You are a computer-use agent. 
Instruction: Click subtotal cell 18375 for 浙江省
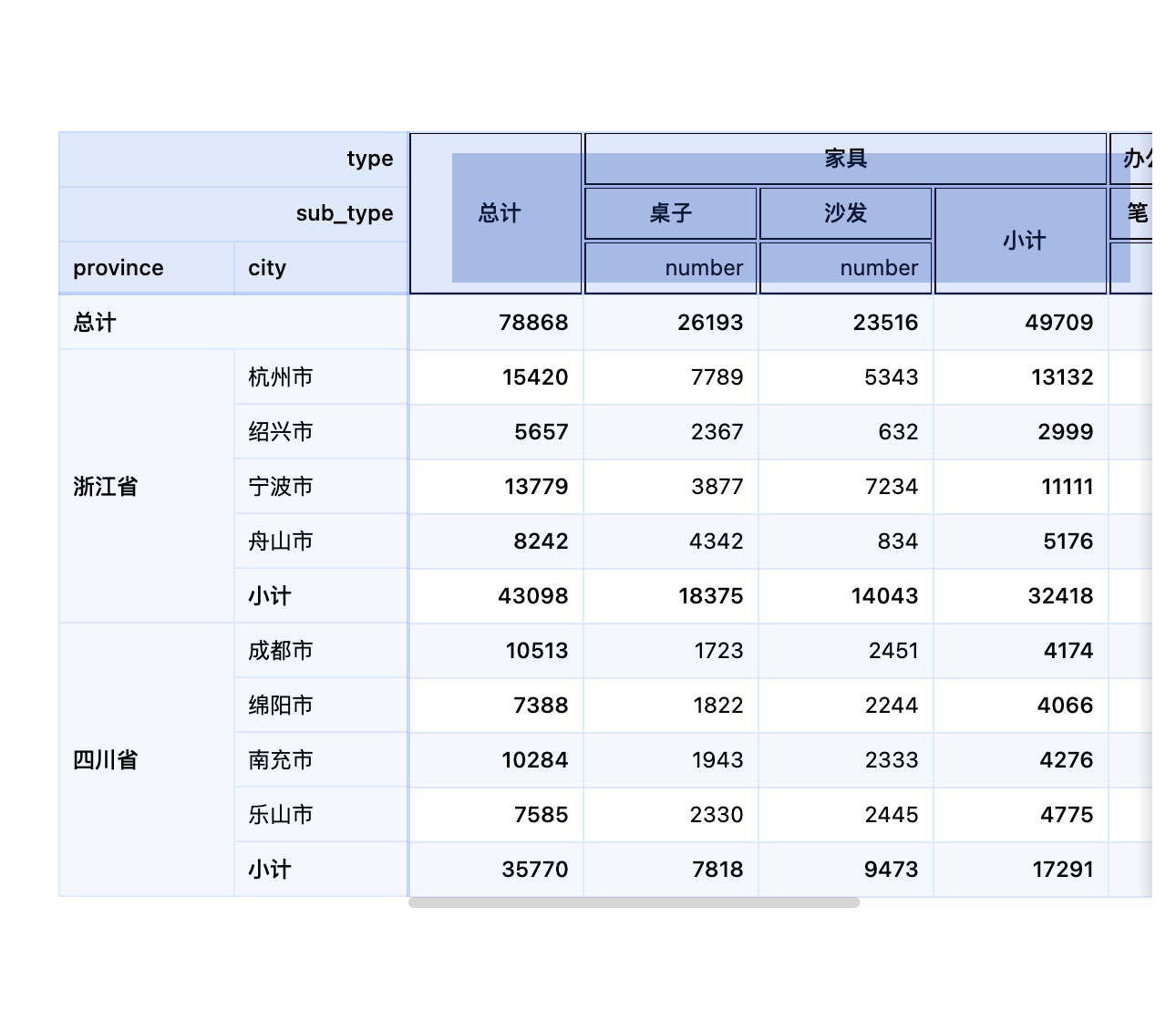pos(671,596)
